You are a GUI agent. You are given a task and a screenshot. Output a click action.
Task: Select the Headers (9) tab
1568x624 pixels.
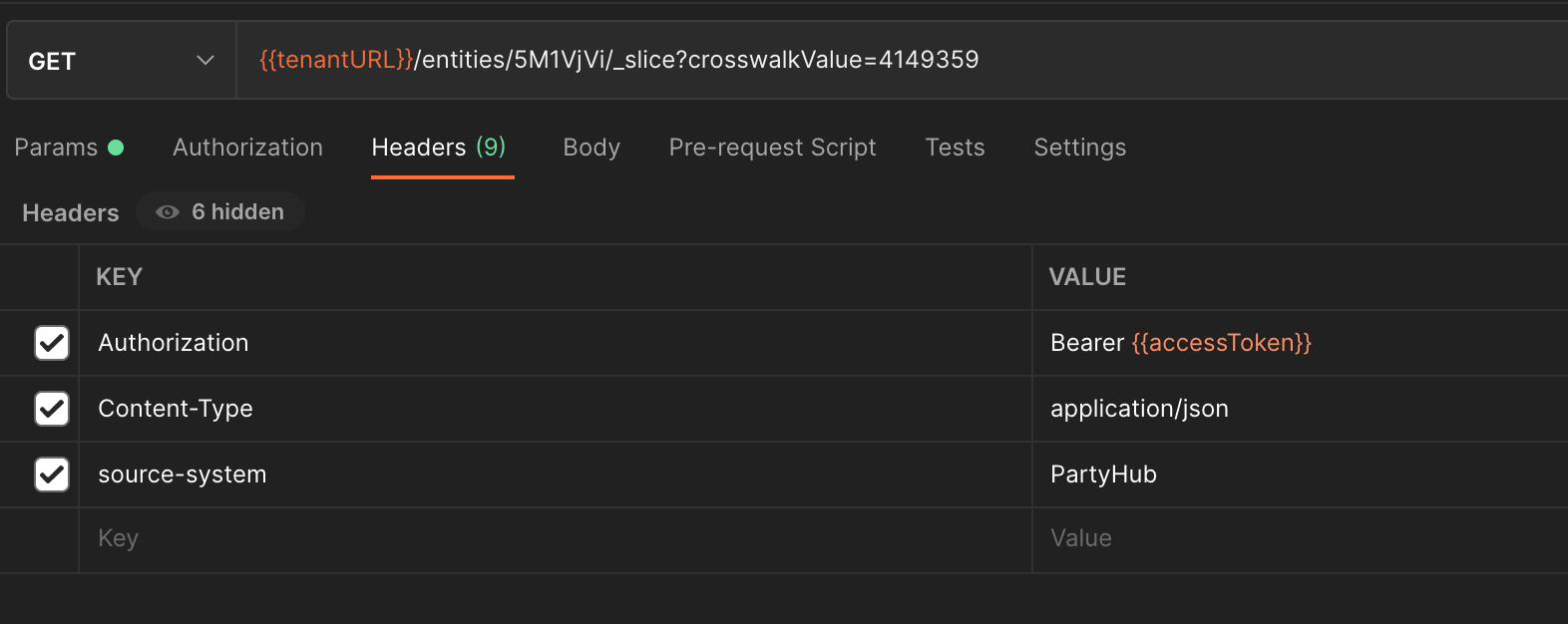pos(439,148)
